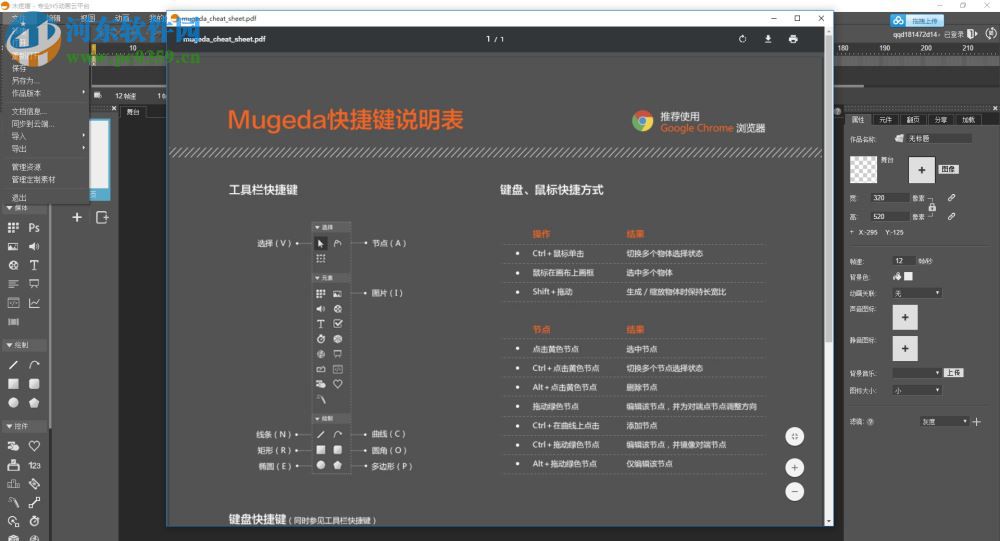Click link icon beside width field
This screenshot has width=1000, height=541.
pyautogui.click(x=951, y=198)
